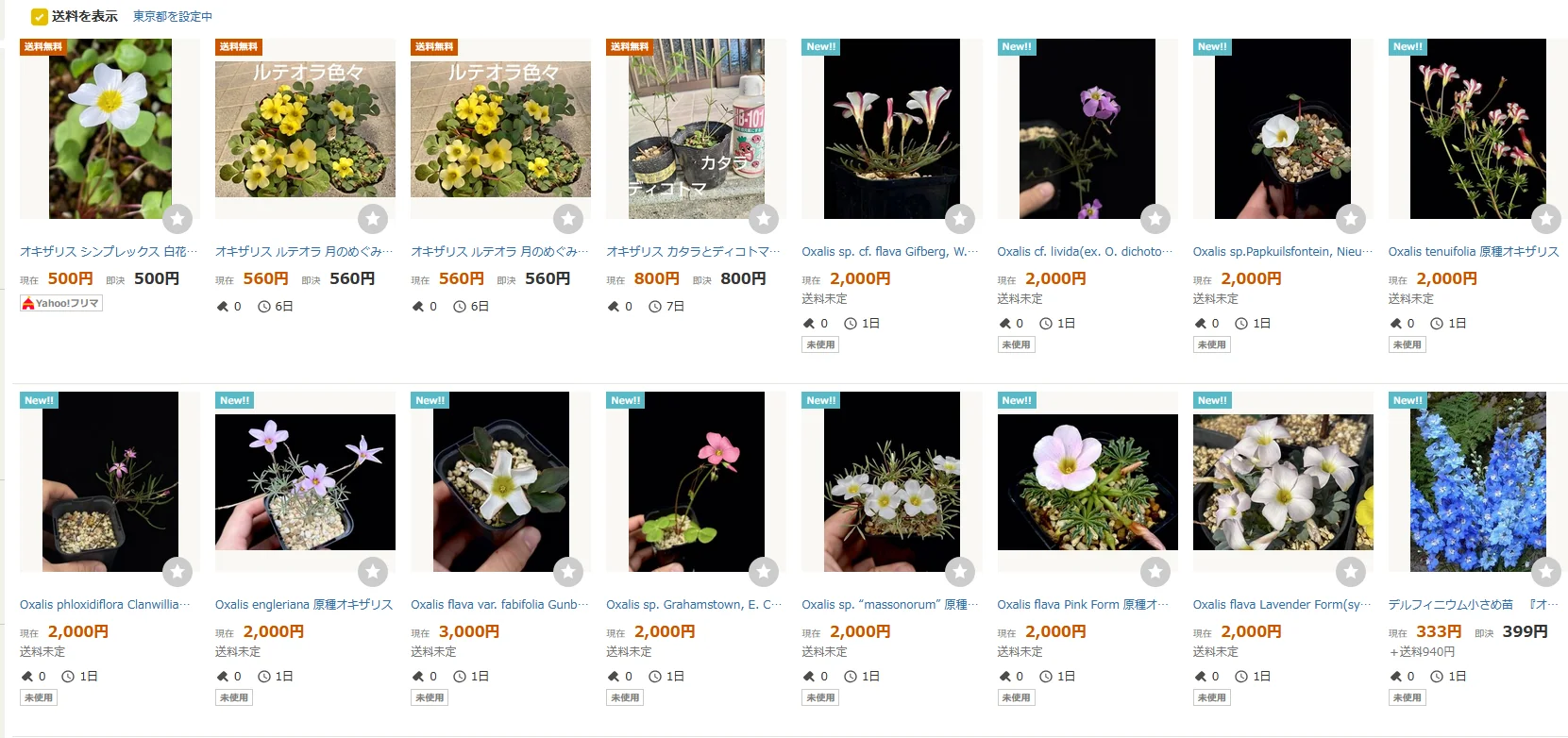Star the Oxalis sp. Grahamstown listing

point(764,572)
